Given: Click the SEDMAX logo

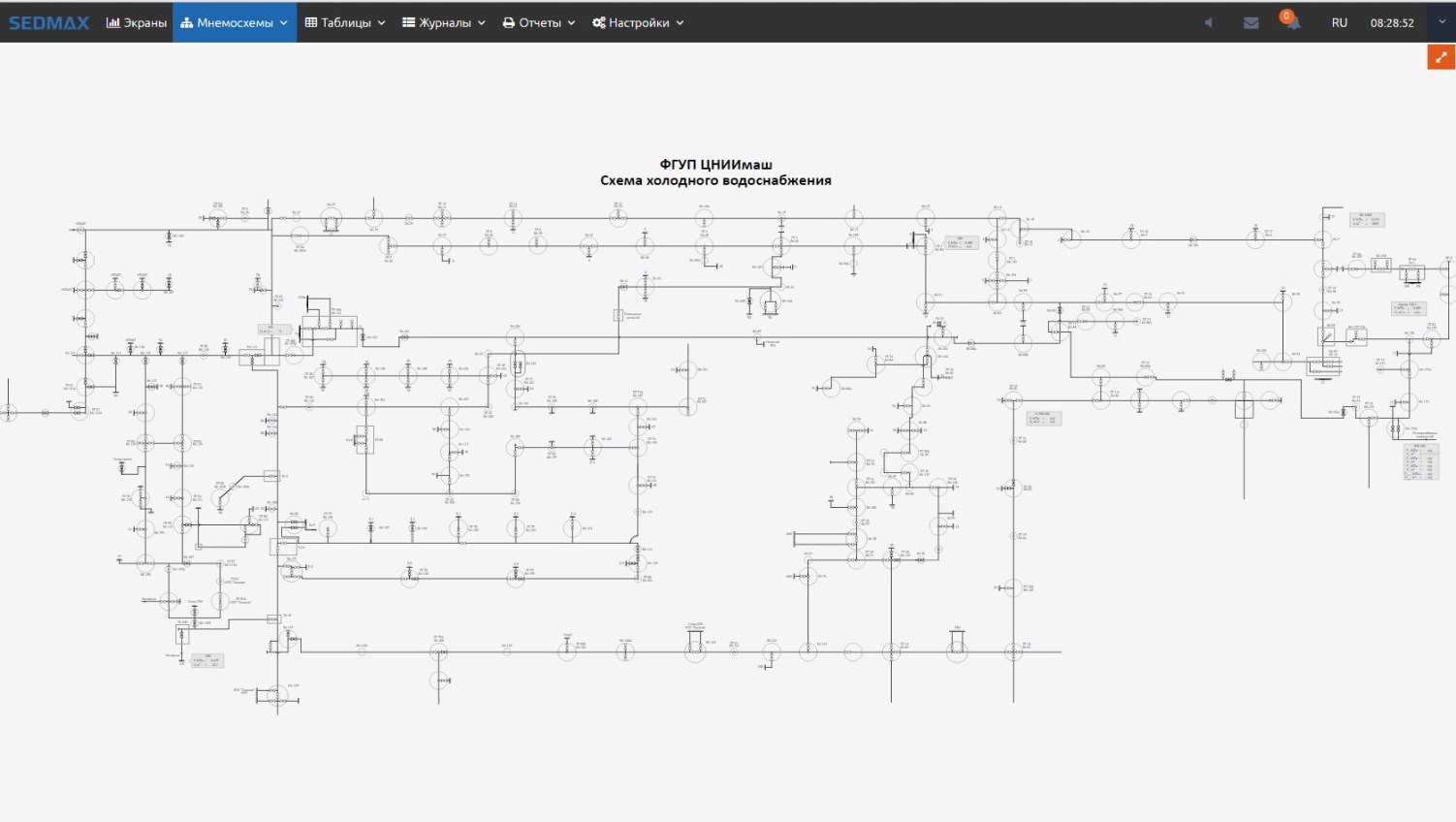Looking at the screenshot, I should click(x=48, y=22).
